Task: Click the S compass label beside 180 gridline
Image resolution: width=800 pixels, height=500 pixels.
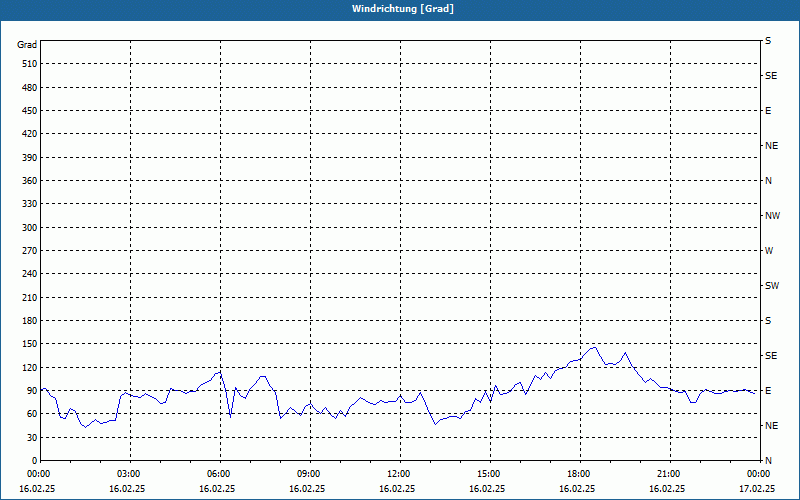Action: (x=768, y=321)
